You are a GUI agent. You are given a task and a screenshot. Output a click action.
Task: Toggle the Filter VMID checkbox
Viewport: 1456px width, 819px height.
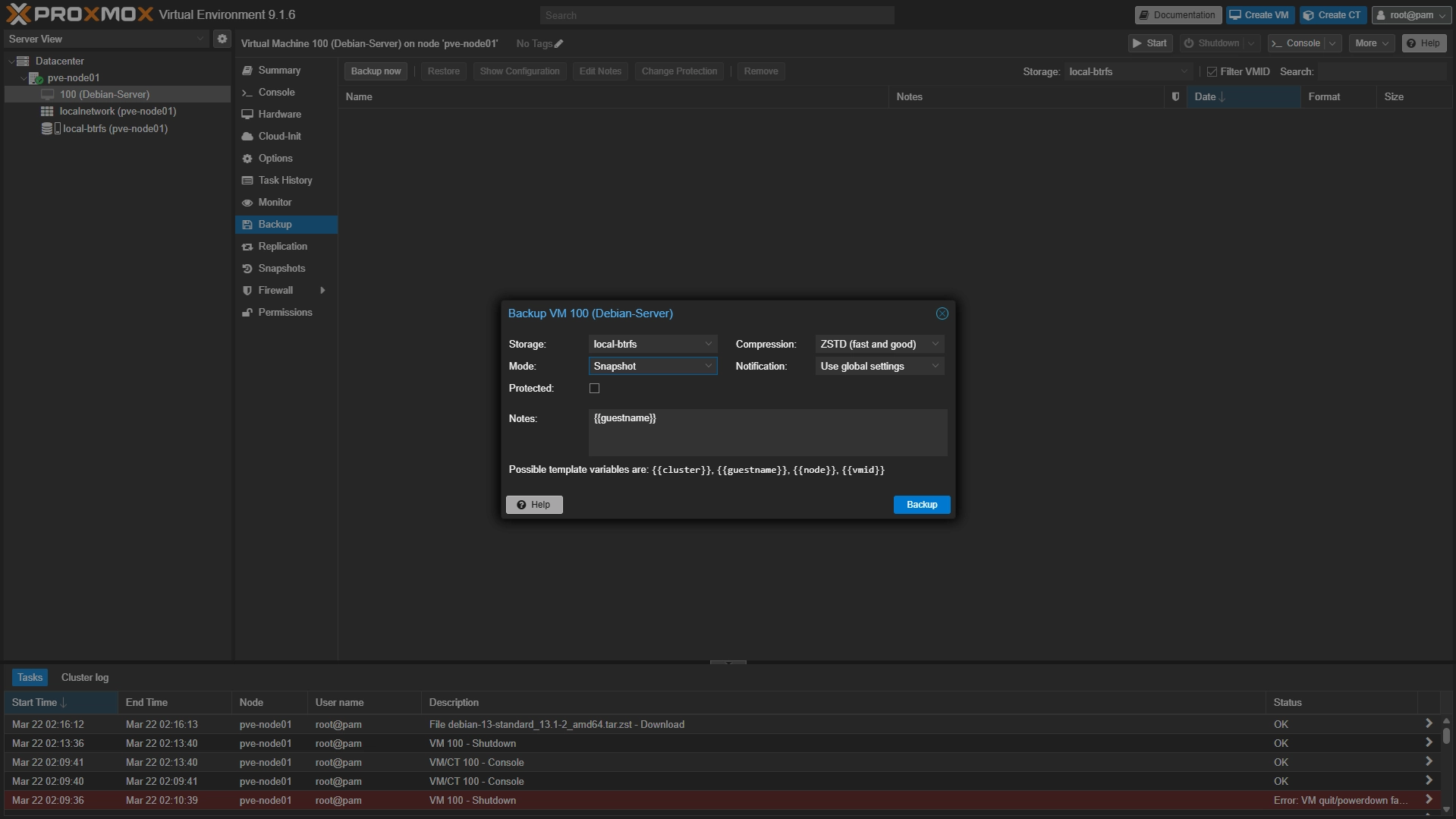click(1212, 71)
